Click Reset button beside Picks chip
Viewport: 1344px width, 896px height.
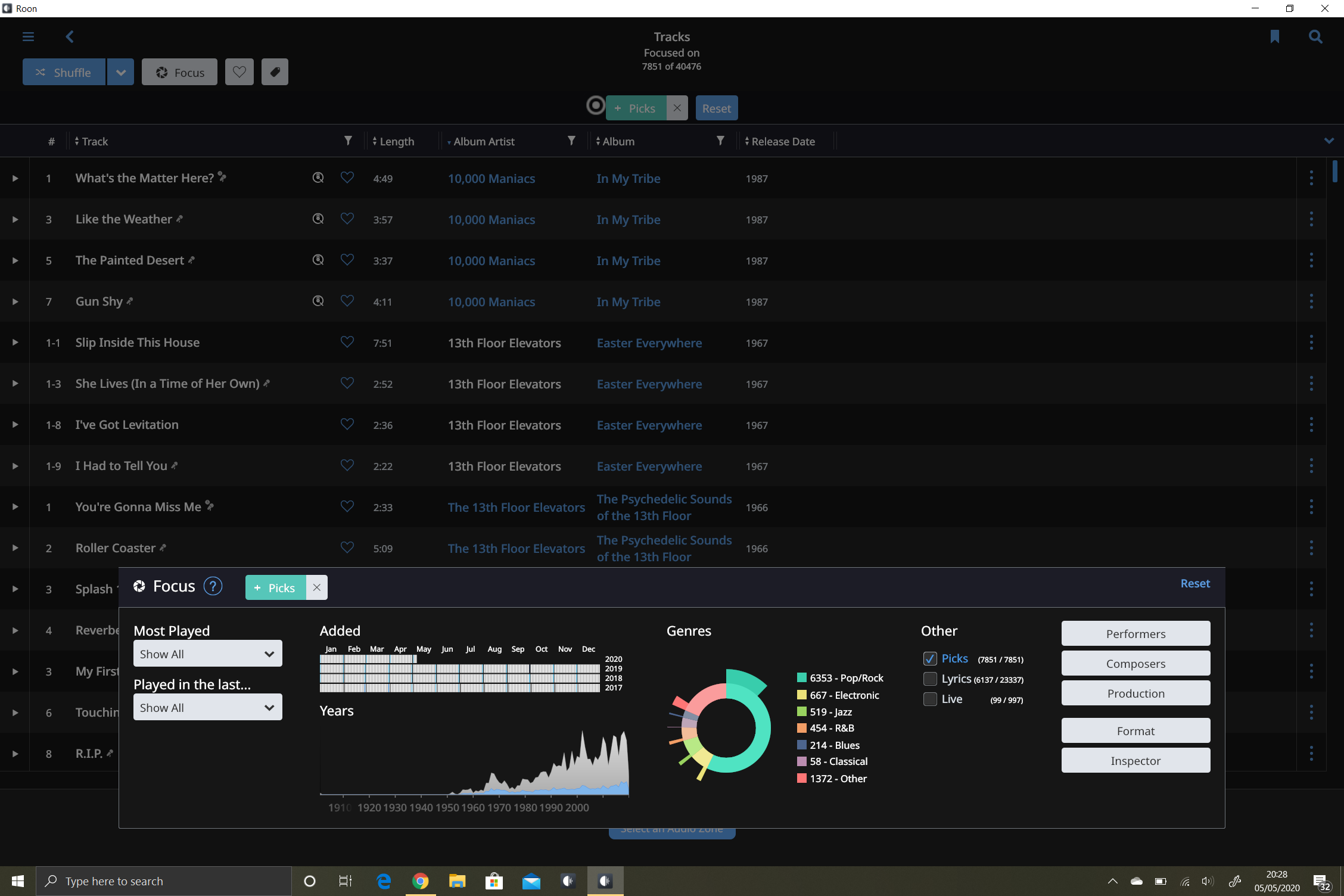(716, 108)
